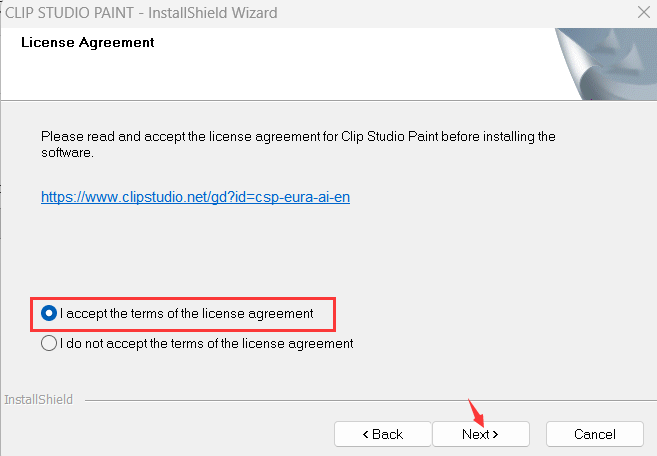Go back with the Back button
The image size is (657, 456).
tap(381, 434)
